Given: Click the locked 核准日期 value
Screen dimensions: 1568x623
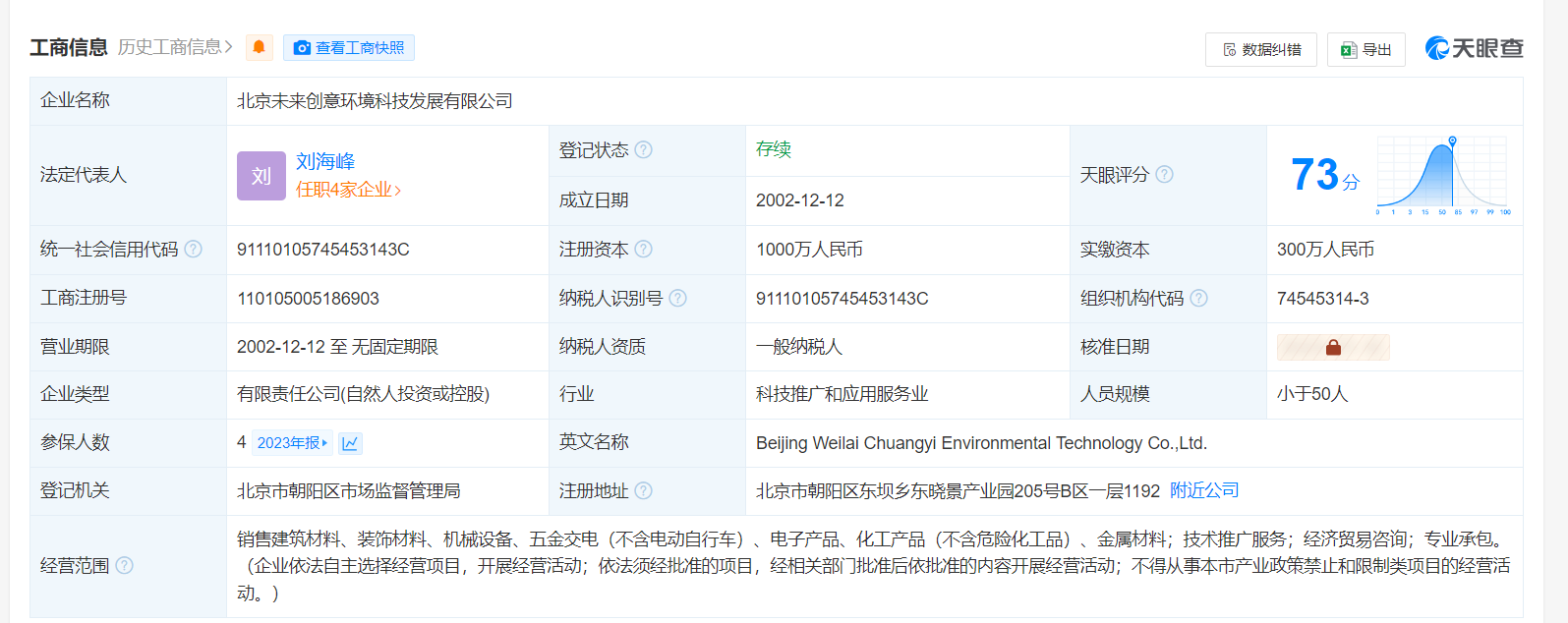Looking at the screenshot, I should coord(1333,347).
